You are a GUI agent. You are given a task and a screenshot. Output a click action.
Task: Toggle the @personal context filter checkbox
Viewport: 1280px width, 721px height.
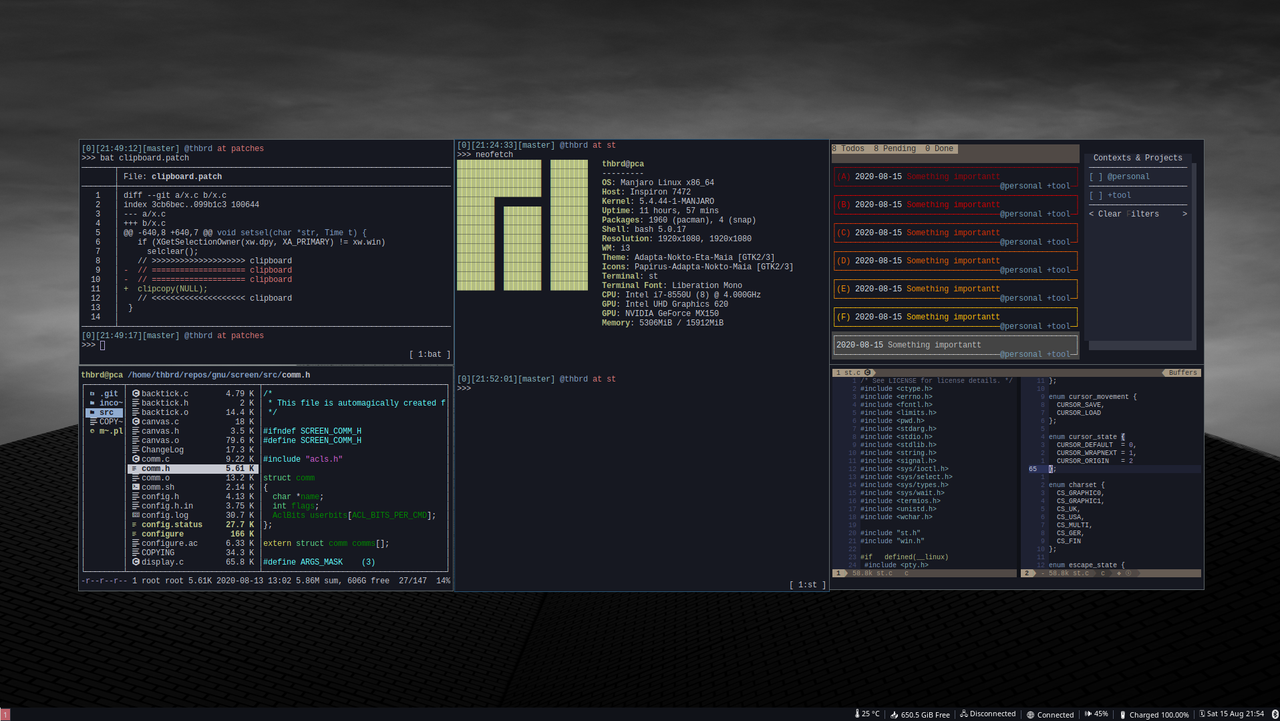tap(1097, 177)
